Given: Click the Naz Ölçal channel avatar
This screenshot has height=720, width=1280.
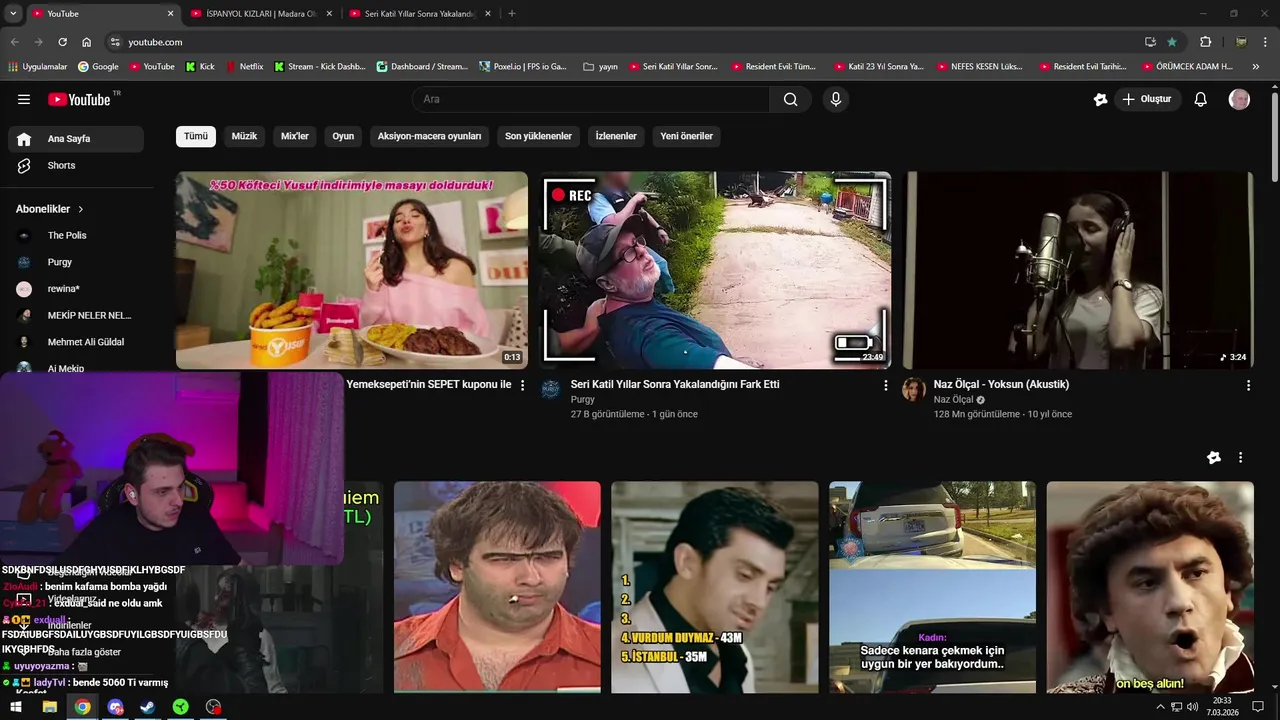Looking at the screenshot, I should pos(914,389).
